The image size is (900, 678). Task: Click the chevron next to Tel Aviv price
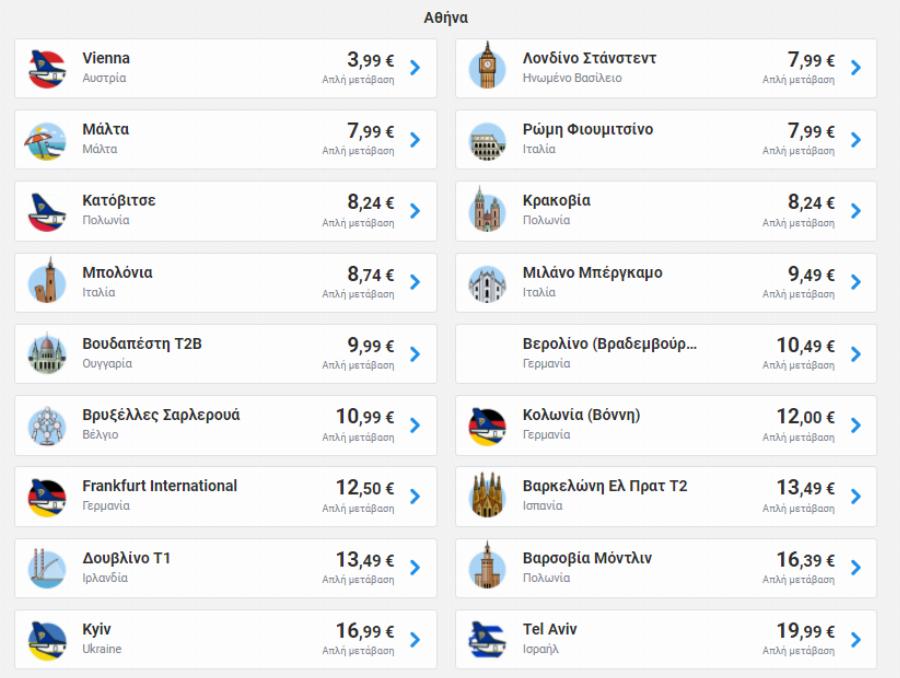(x=855, y=639)
